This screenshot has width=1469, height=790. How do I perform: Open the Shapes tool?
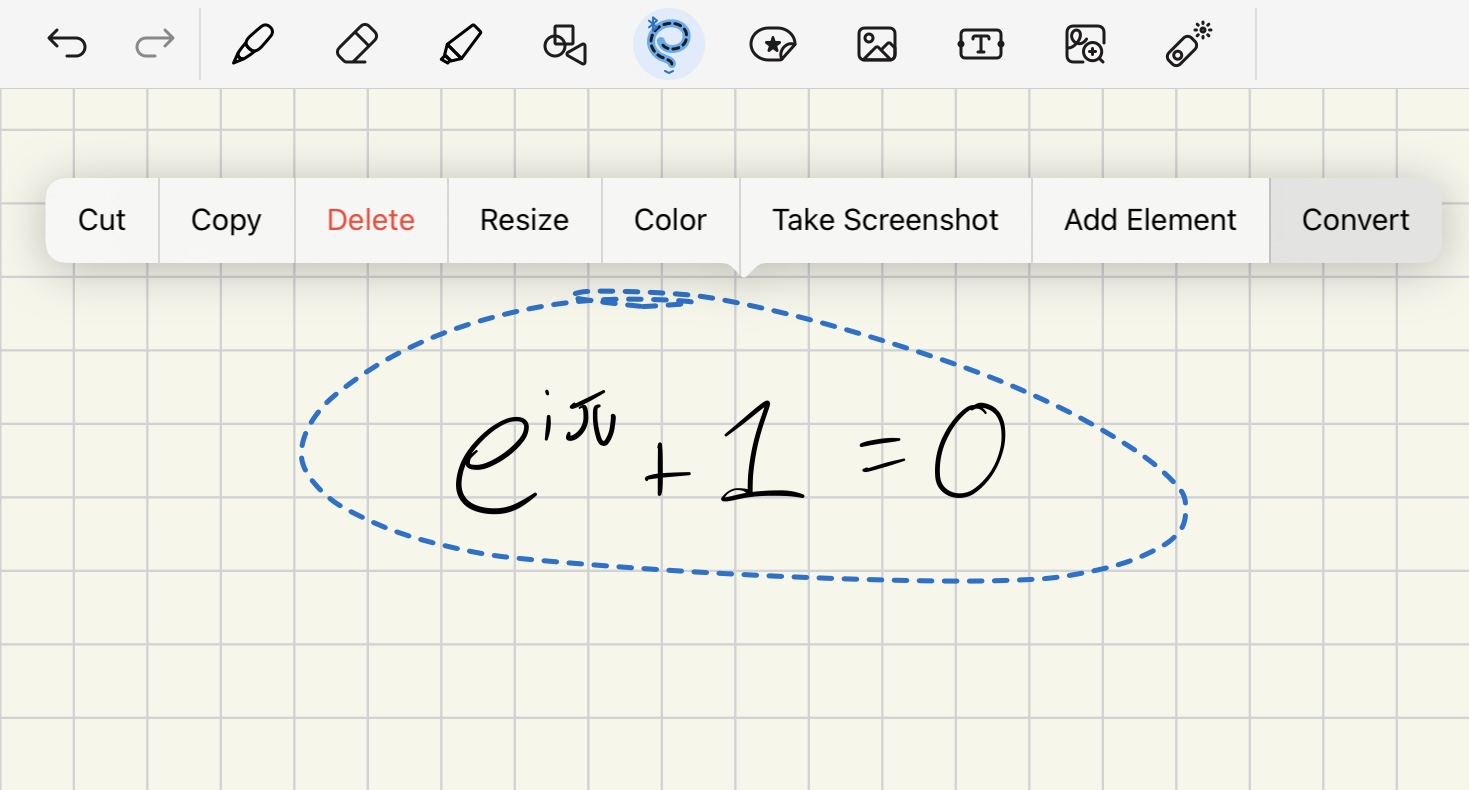click(565, 44)
